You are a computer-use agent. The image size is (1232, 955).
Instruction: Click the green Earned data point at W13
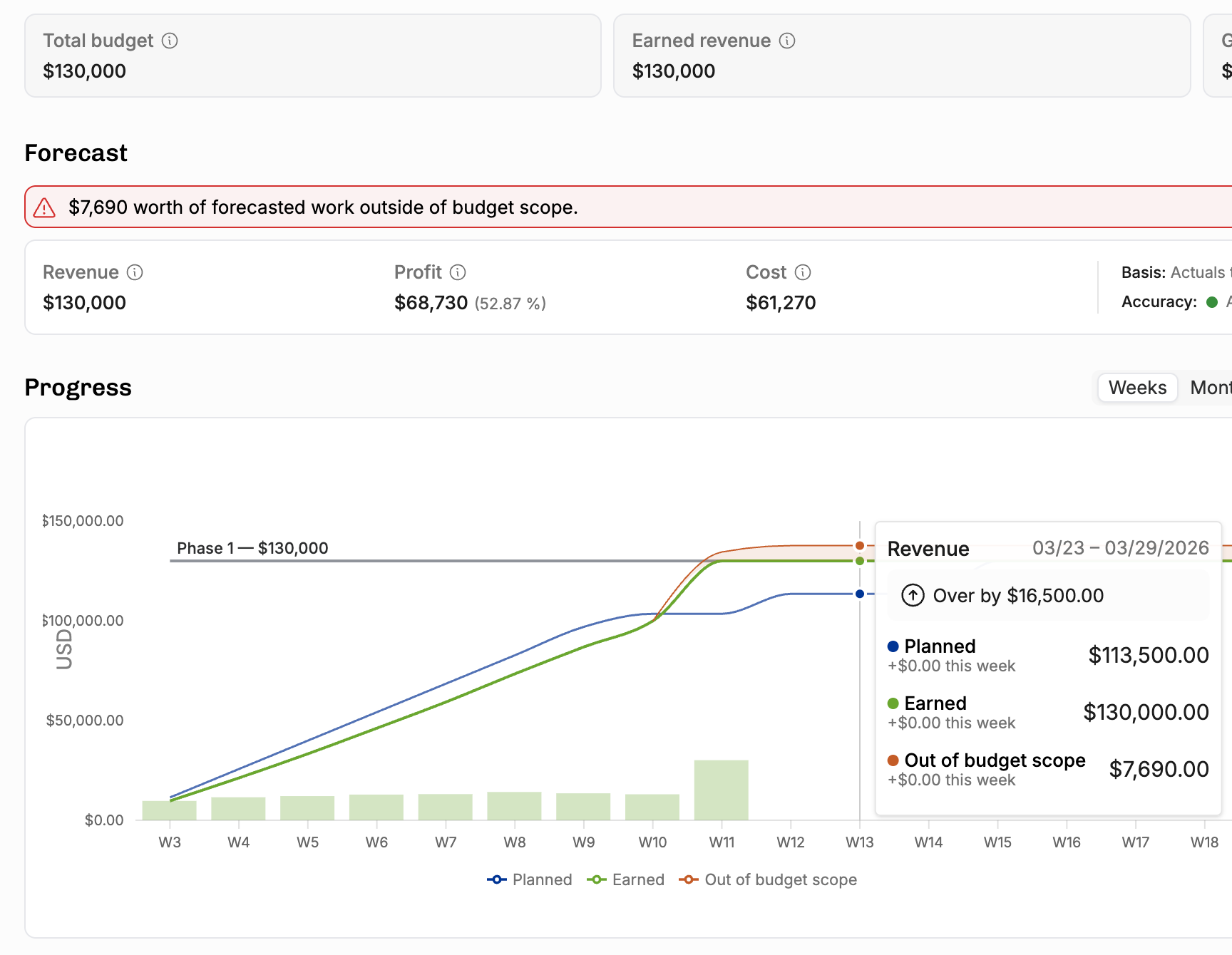pyautogui.click(x=860, y=561)
